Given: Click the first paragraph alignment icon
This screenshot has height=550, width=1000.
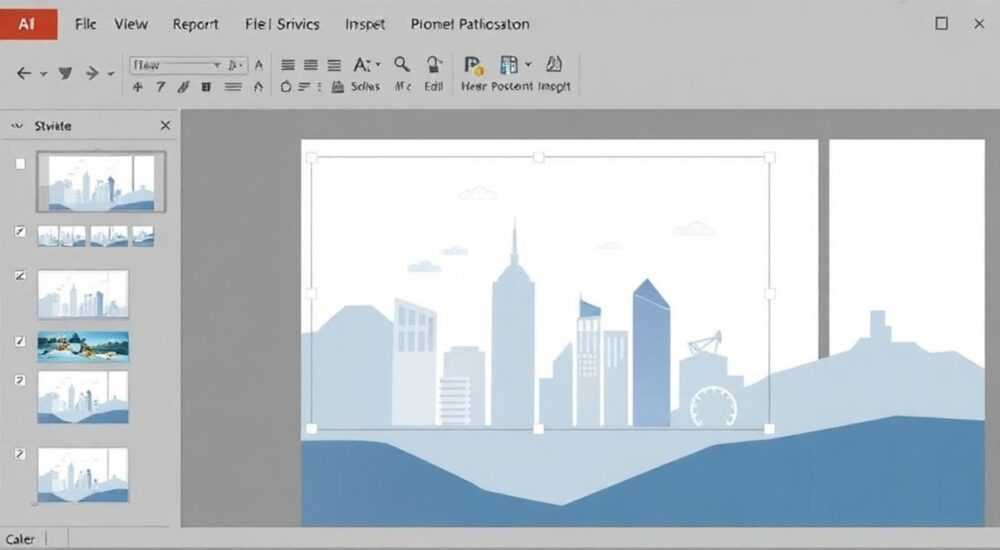Looking at the screenshot, I should [288, 65].
